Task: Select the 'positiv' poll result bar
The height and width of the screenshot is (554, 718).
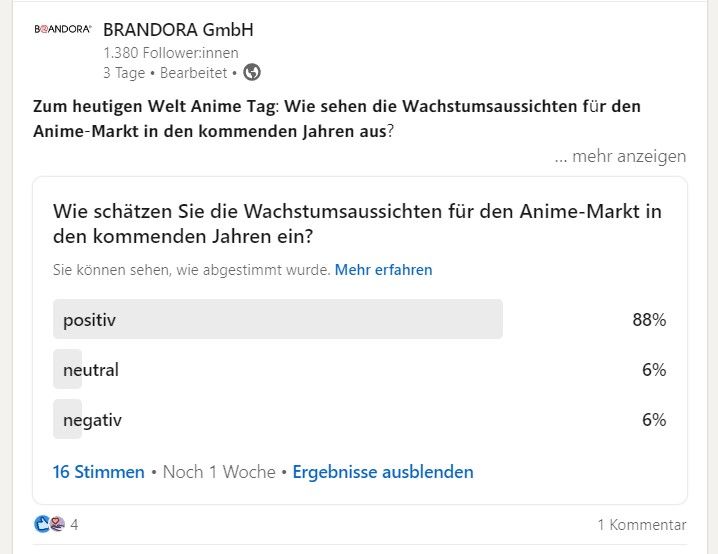Action: (x=278, y=320)
